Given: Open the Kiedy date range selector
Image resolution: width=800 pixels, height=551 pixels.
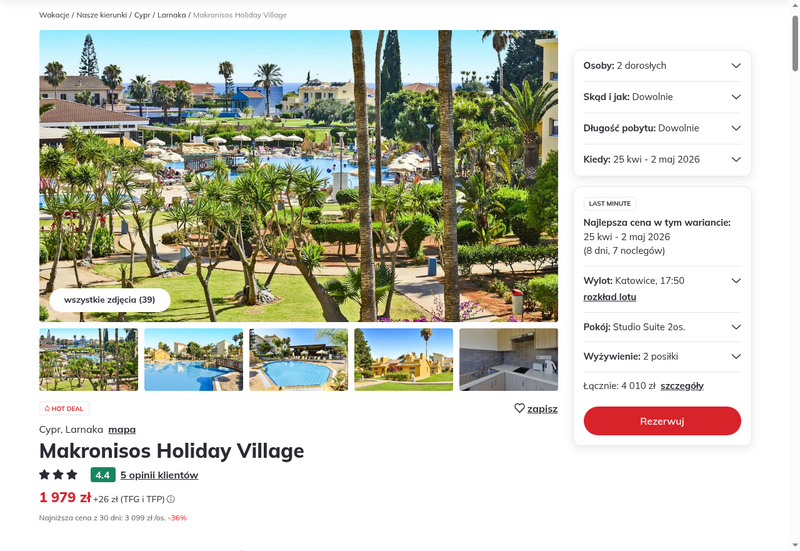Looking at the screenshot, I should [662, 159].
